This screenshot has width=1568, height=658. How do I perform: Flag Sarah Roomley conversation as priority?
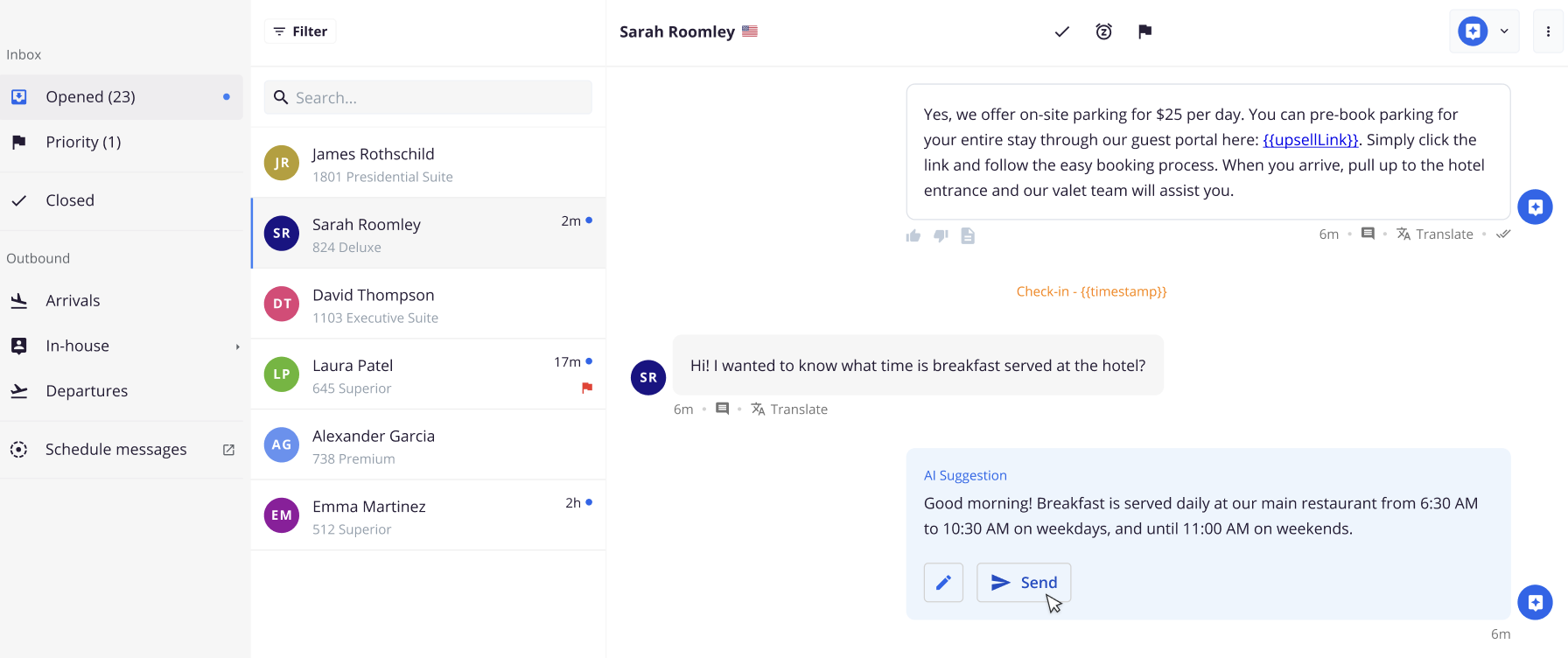click(1144, 31)
